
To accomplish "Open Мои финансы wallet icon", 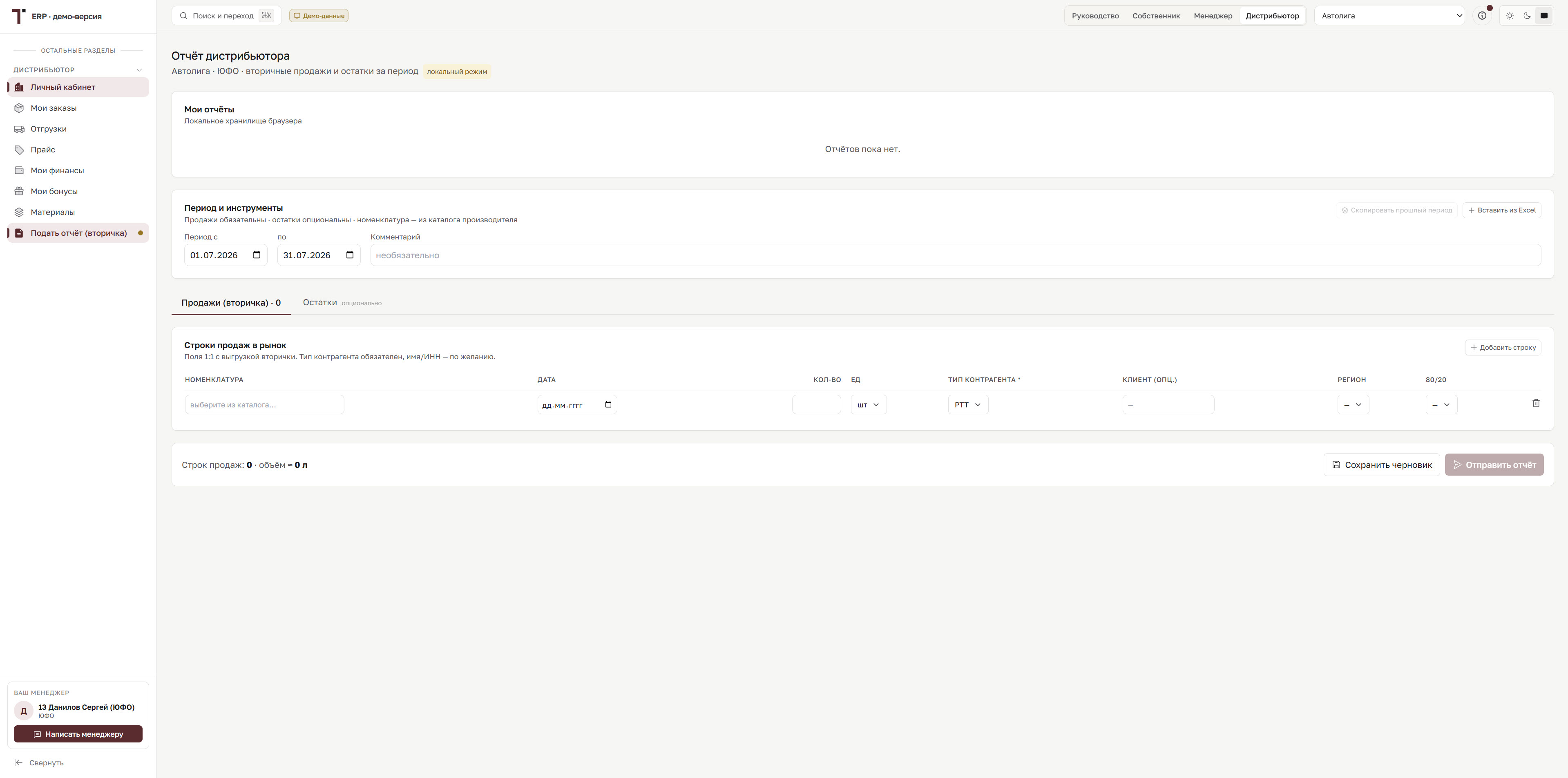I will tap(19, 170).
